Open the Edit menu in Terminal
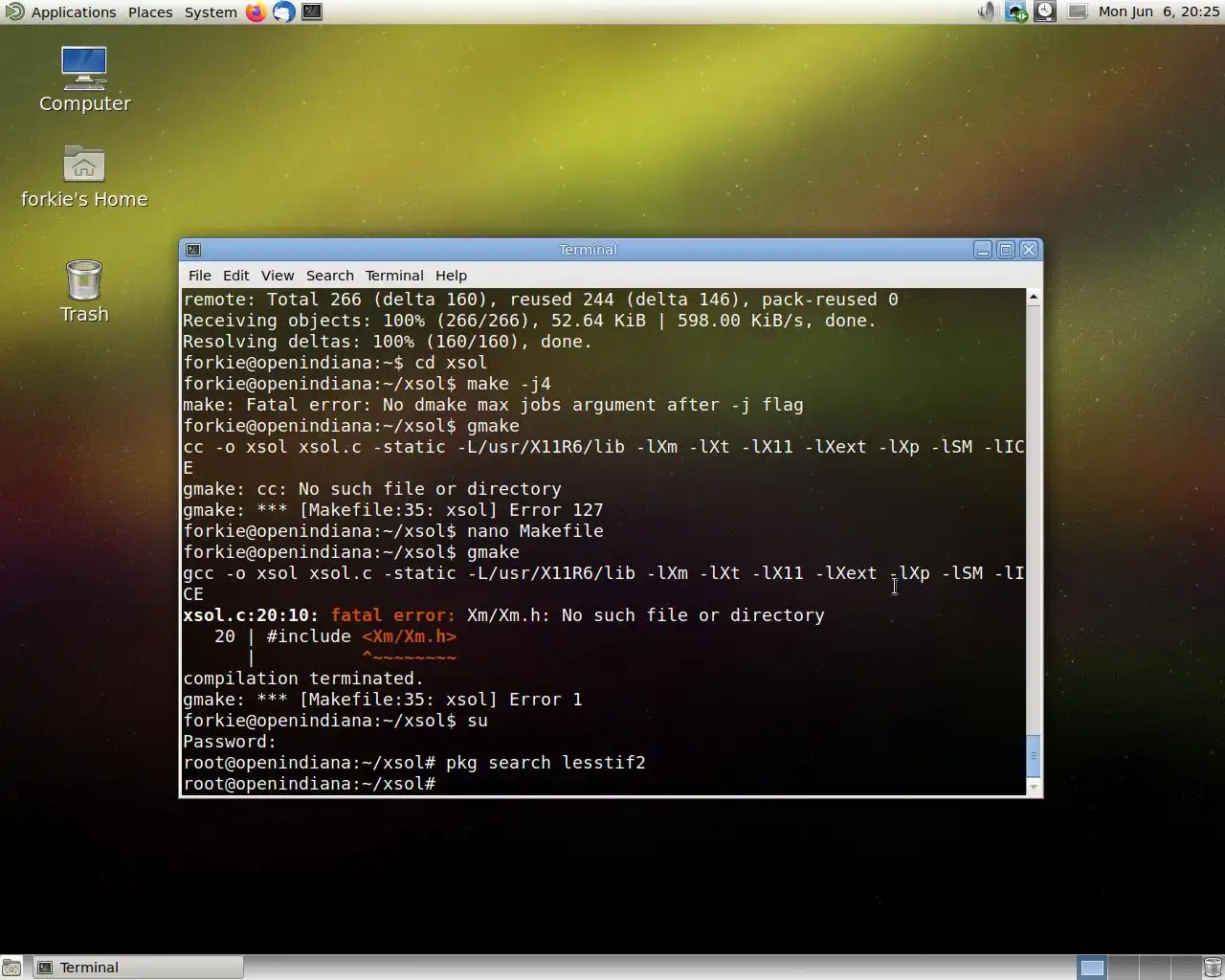Screen dimensions: 1225x980 click(x=235, y=276)
